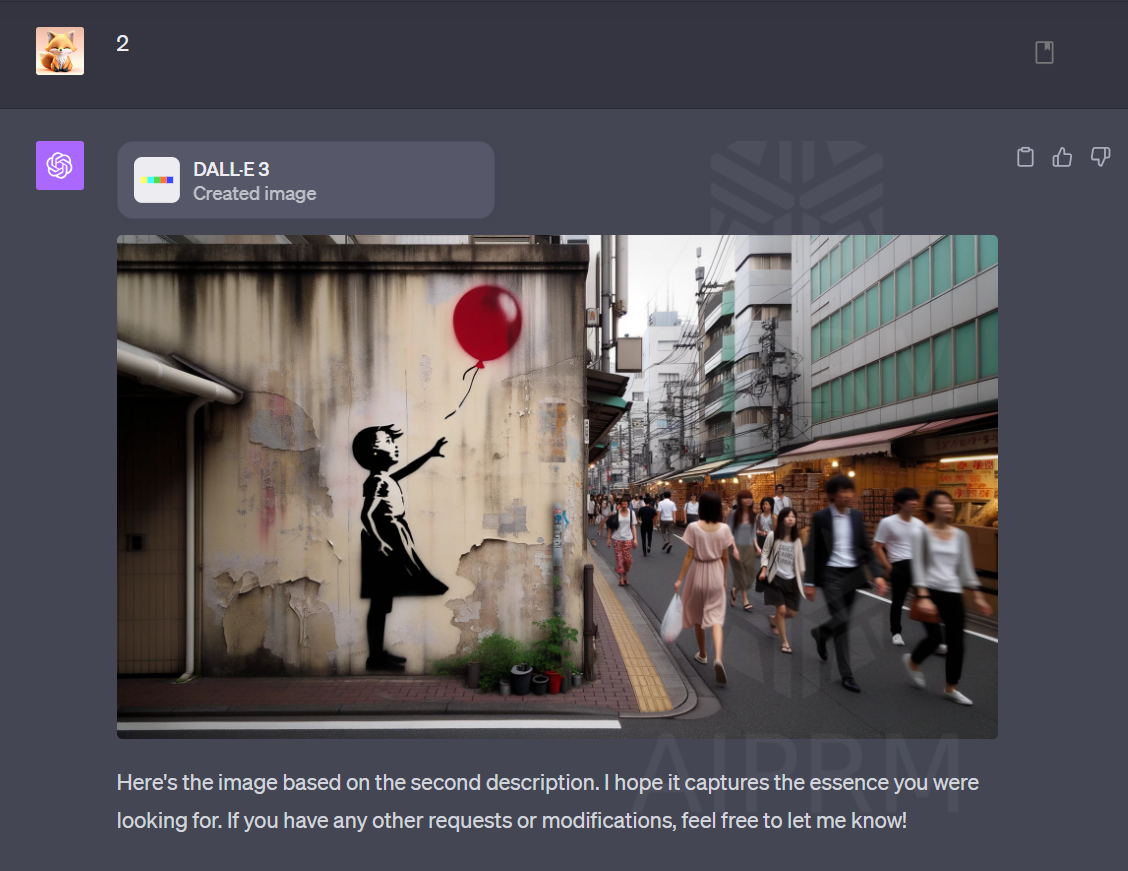Click the DALL·E 3 plugin icon

pyautogui.click(x=157, y=180)
